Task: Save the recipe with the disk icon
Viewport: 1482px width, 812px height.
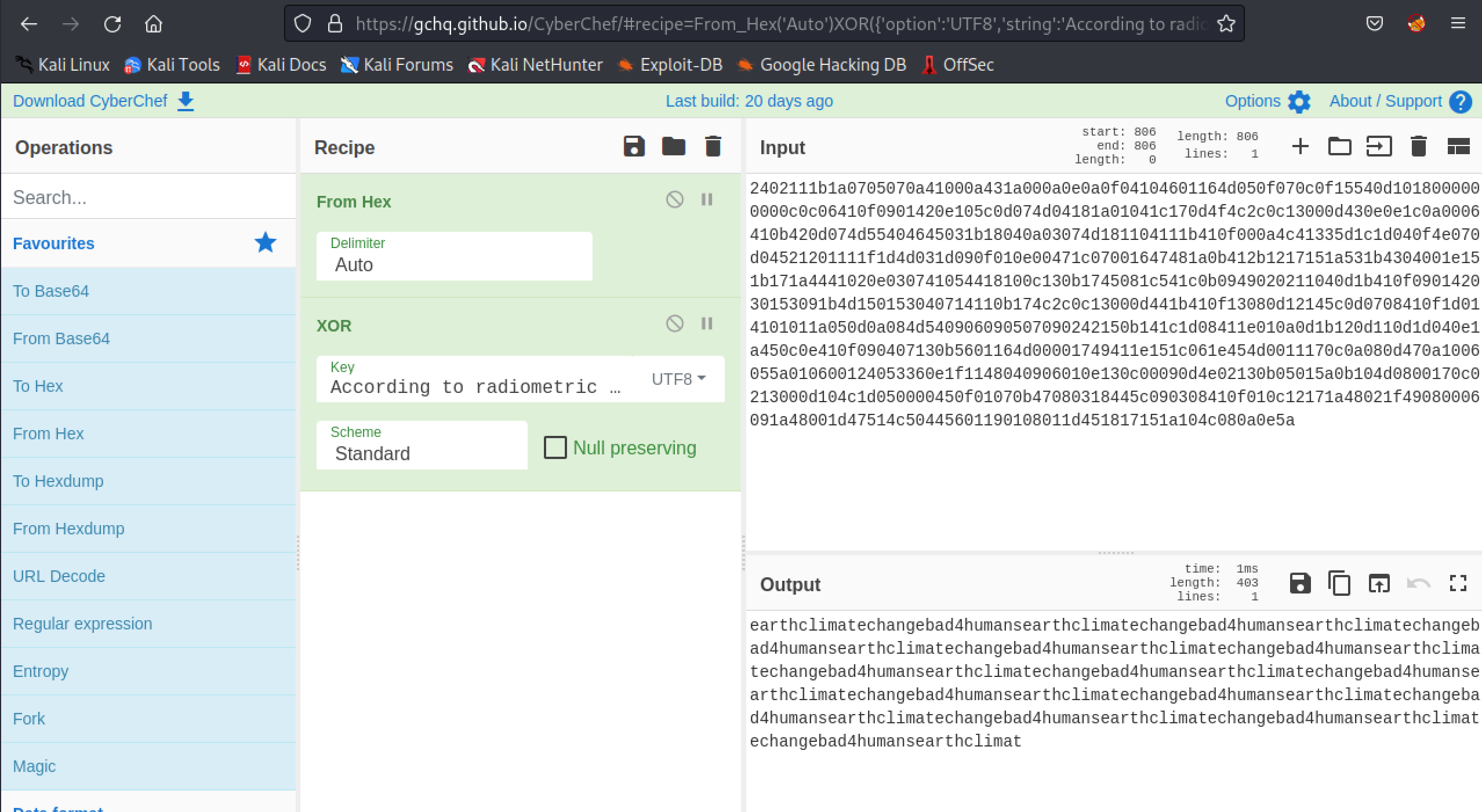Action: [x=634, y=147]
